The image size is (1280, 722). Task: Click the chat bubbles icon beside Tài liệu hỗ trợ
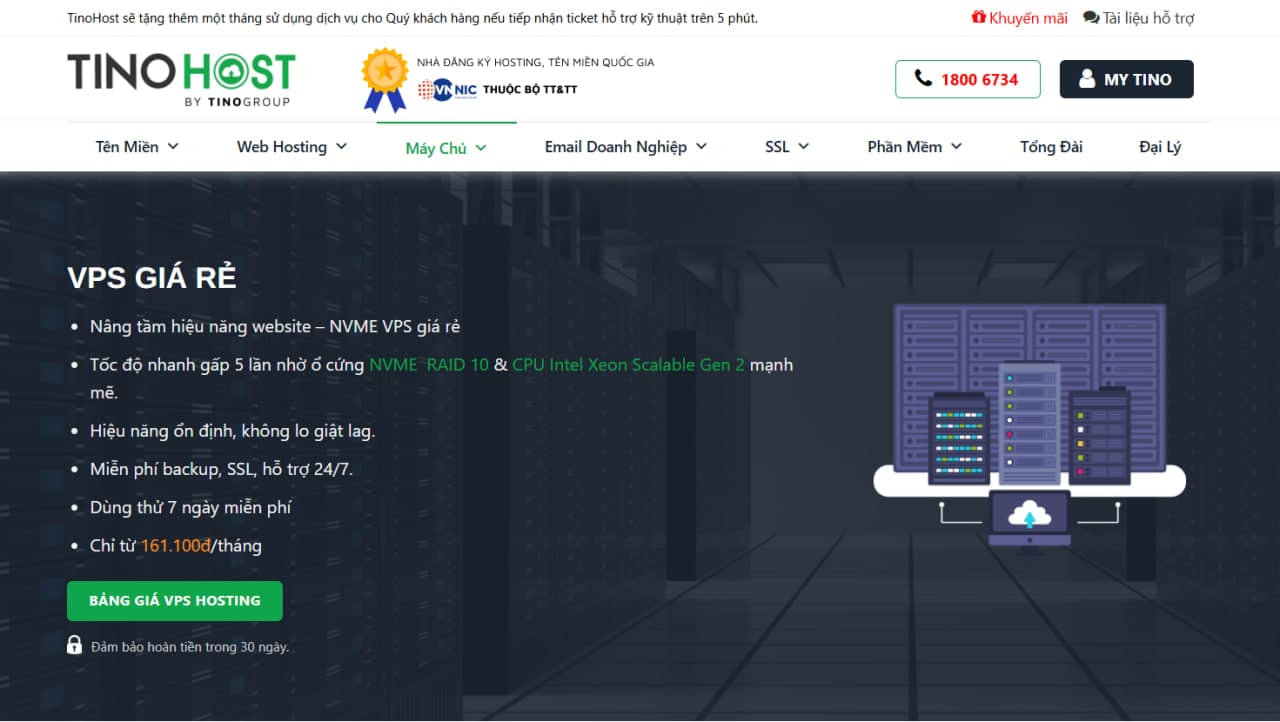click(x=1091, y=18)
